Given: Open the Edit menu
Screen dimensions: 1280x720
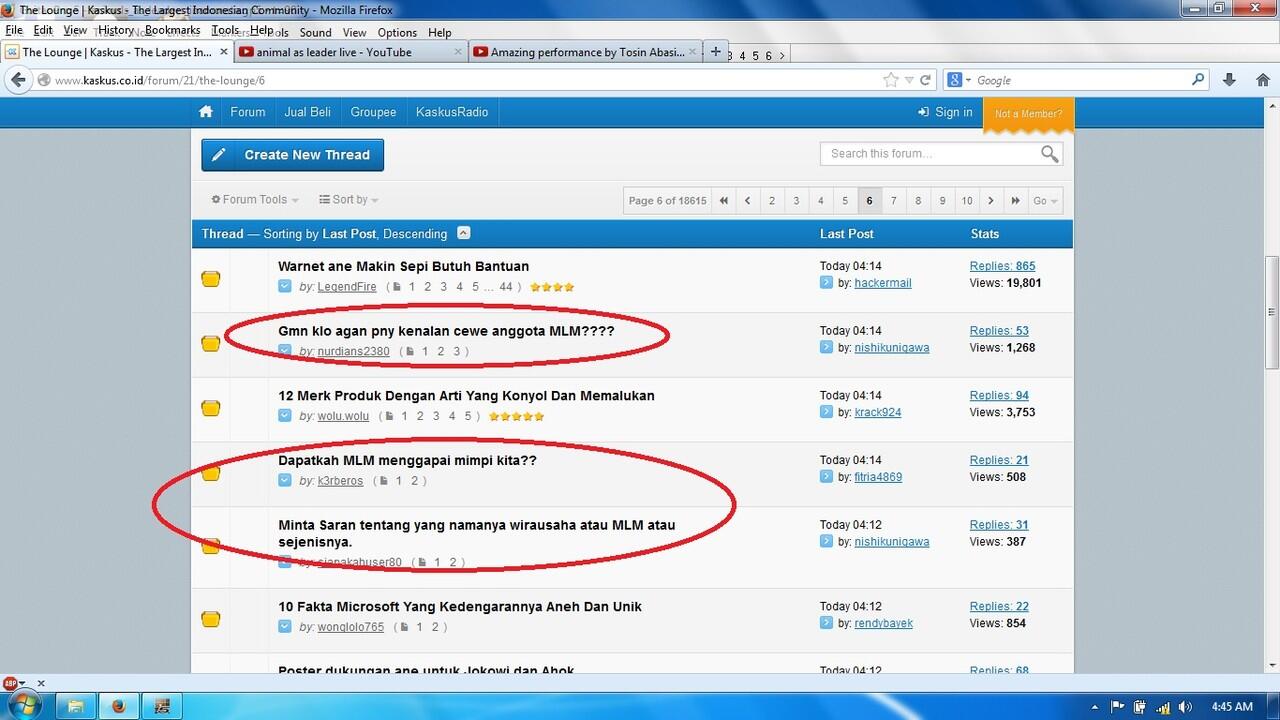Looking at the screenshot, I should pos(43,31).
